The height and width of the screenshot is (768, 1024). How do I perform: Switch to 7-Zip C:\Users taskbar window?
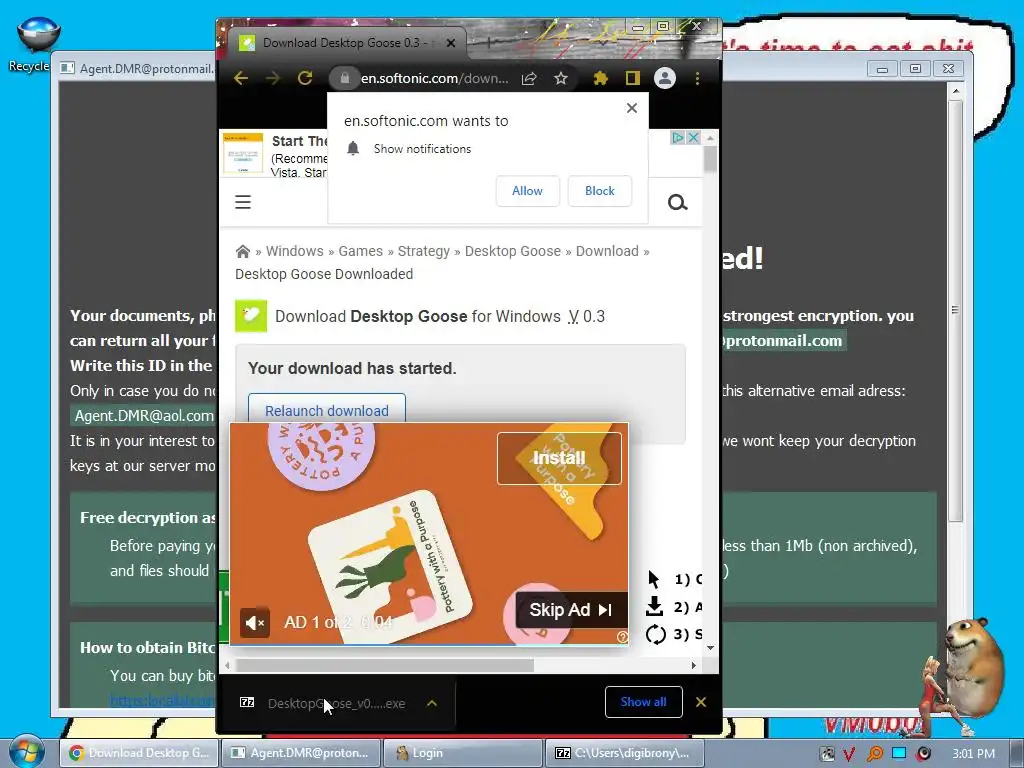[x=624, y=753]
